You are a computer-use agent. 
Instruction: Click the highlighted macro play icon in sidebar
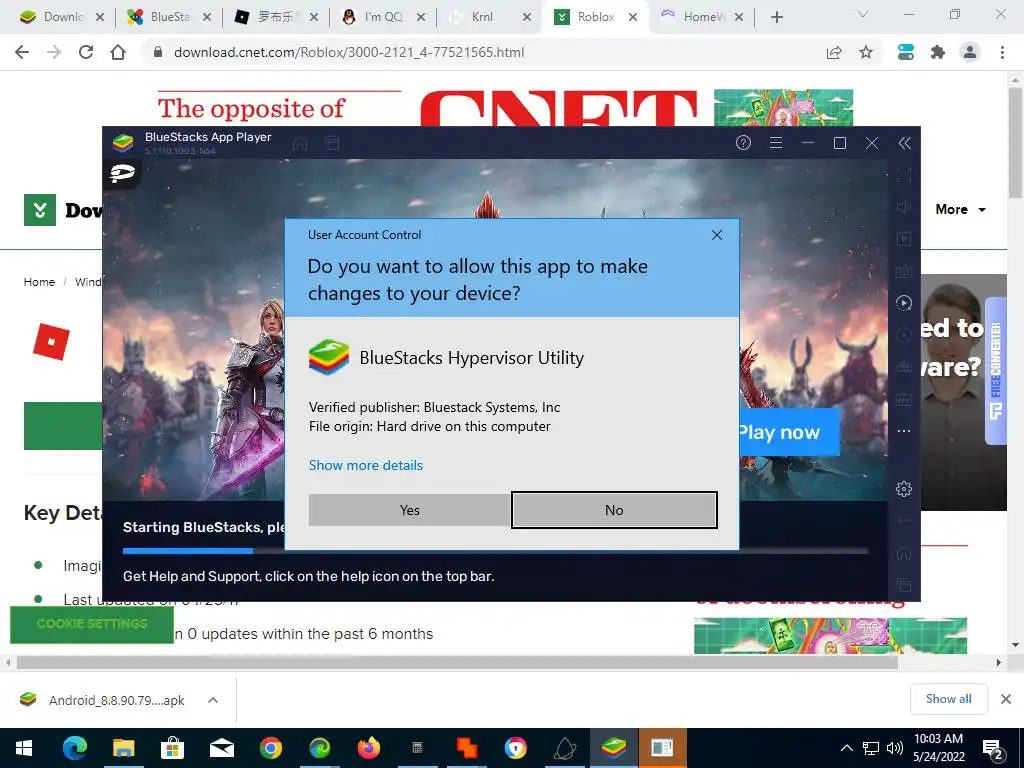(904, 303)
